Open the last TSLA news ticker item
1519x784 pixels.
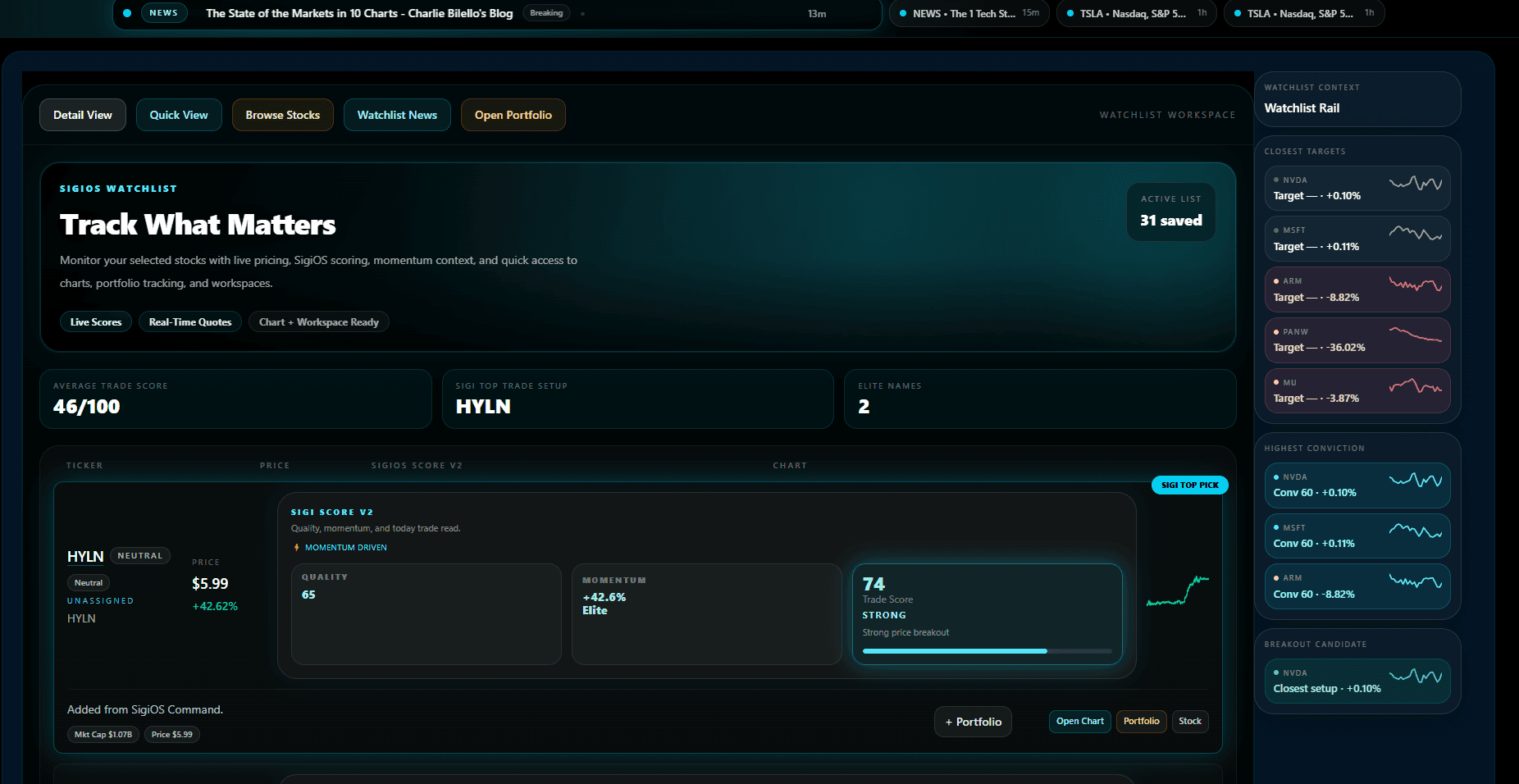pyautogui.click(x=1304, y=13)
